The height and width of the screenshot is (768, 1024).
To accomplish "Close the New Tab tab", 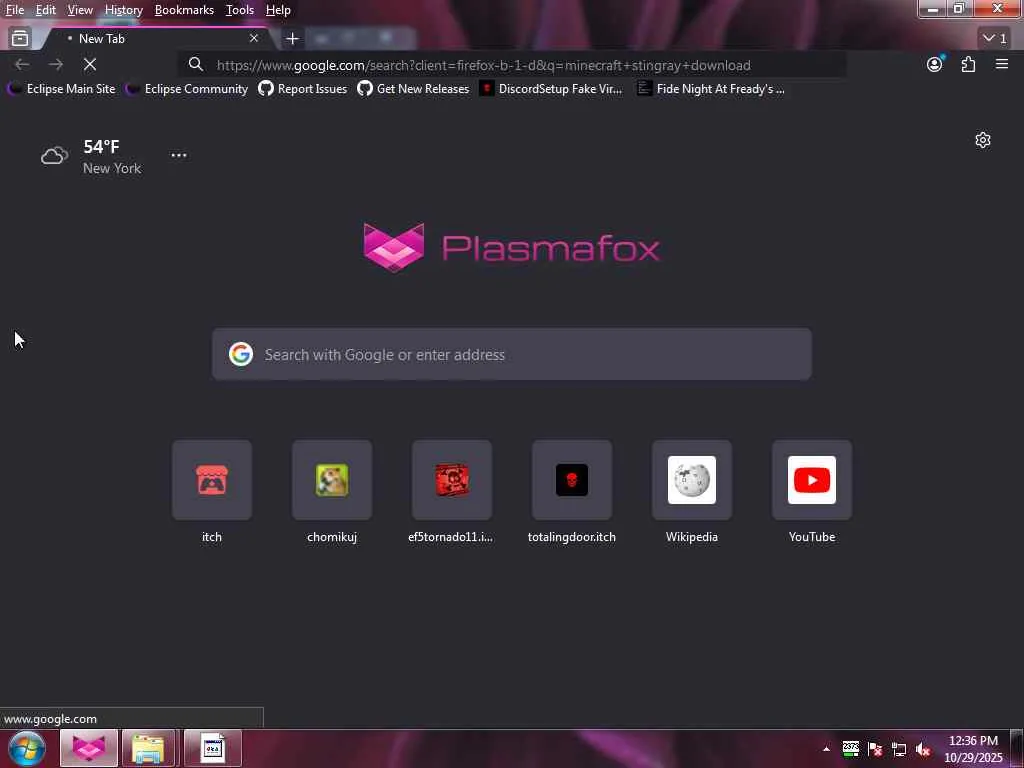I will (x=254, y=39).
